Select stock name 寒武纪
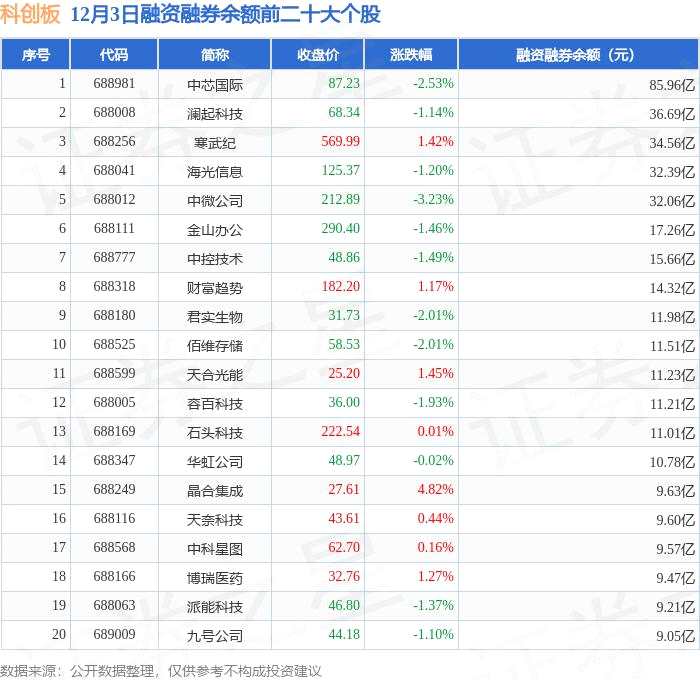This screenshot has height=680, width=700. pos(215,142)
